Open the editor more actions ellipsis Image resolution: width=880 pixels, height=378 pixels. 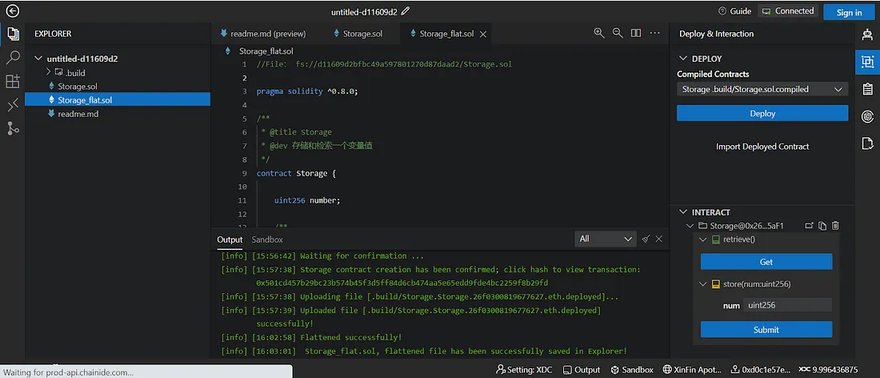coord(654,33)
